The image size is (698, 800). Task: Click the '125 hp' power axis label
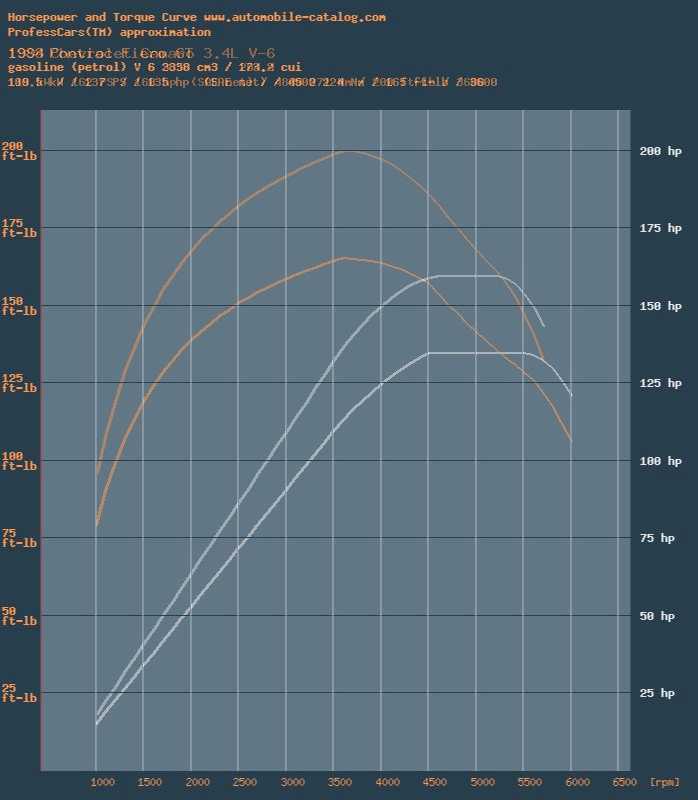(x=661, y=383)
